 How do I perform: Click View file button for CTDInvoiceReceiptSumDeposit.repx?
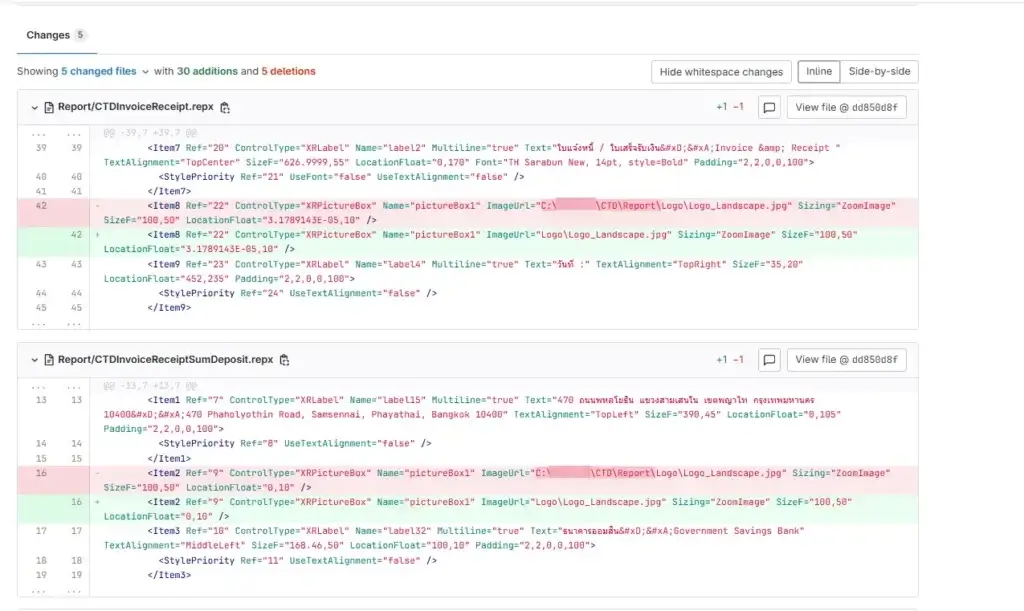coord(847,360)
